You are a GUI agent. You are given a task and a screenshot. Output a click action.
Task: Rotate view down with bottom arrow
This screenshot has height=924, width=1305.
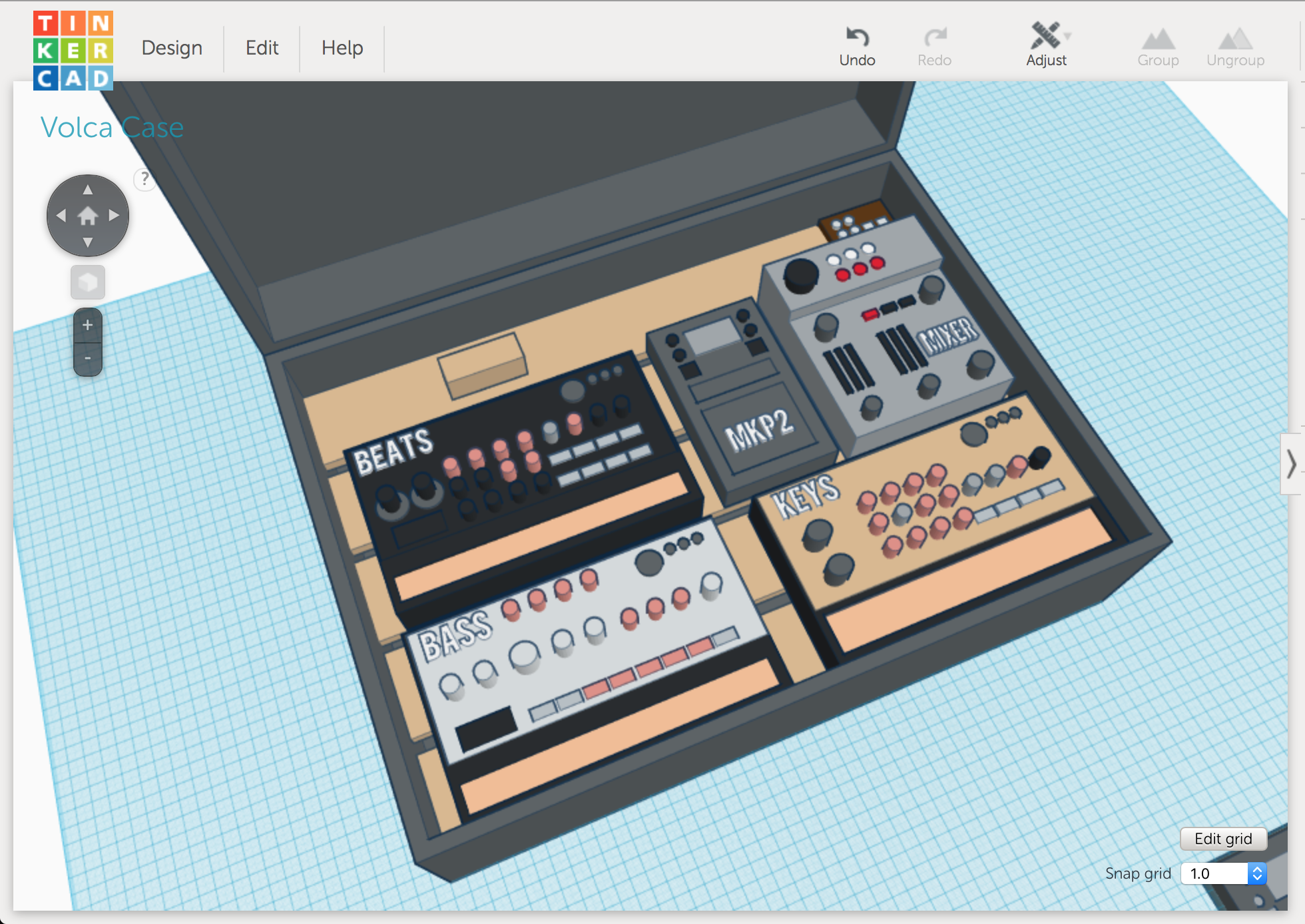click(x=88, y=242)
